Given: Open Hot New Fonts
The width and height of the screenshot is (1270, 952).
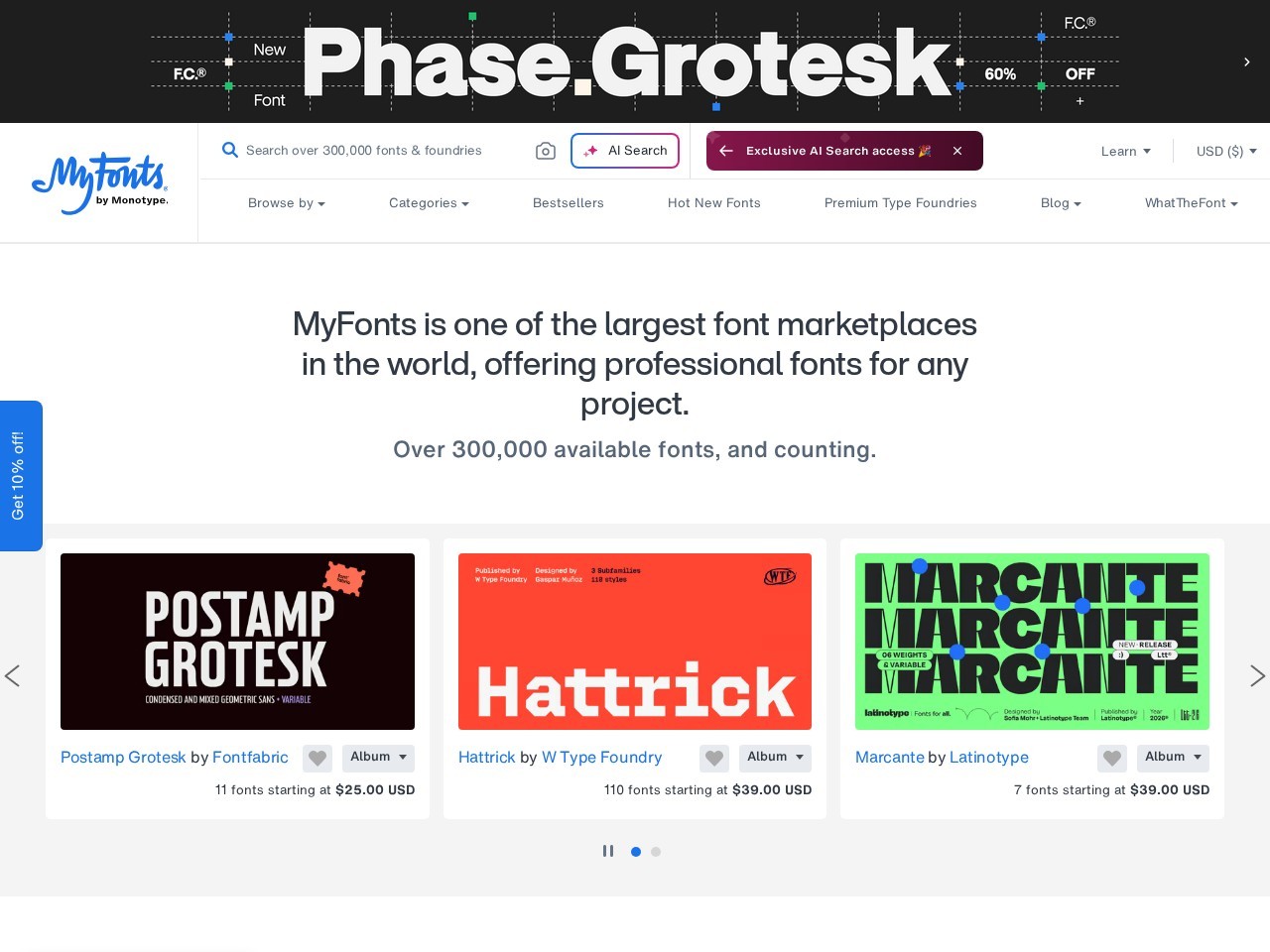Looking at the screenshot, I should (x=714, y=203).
